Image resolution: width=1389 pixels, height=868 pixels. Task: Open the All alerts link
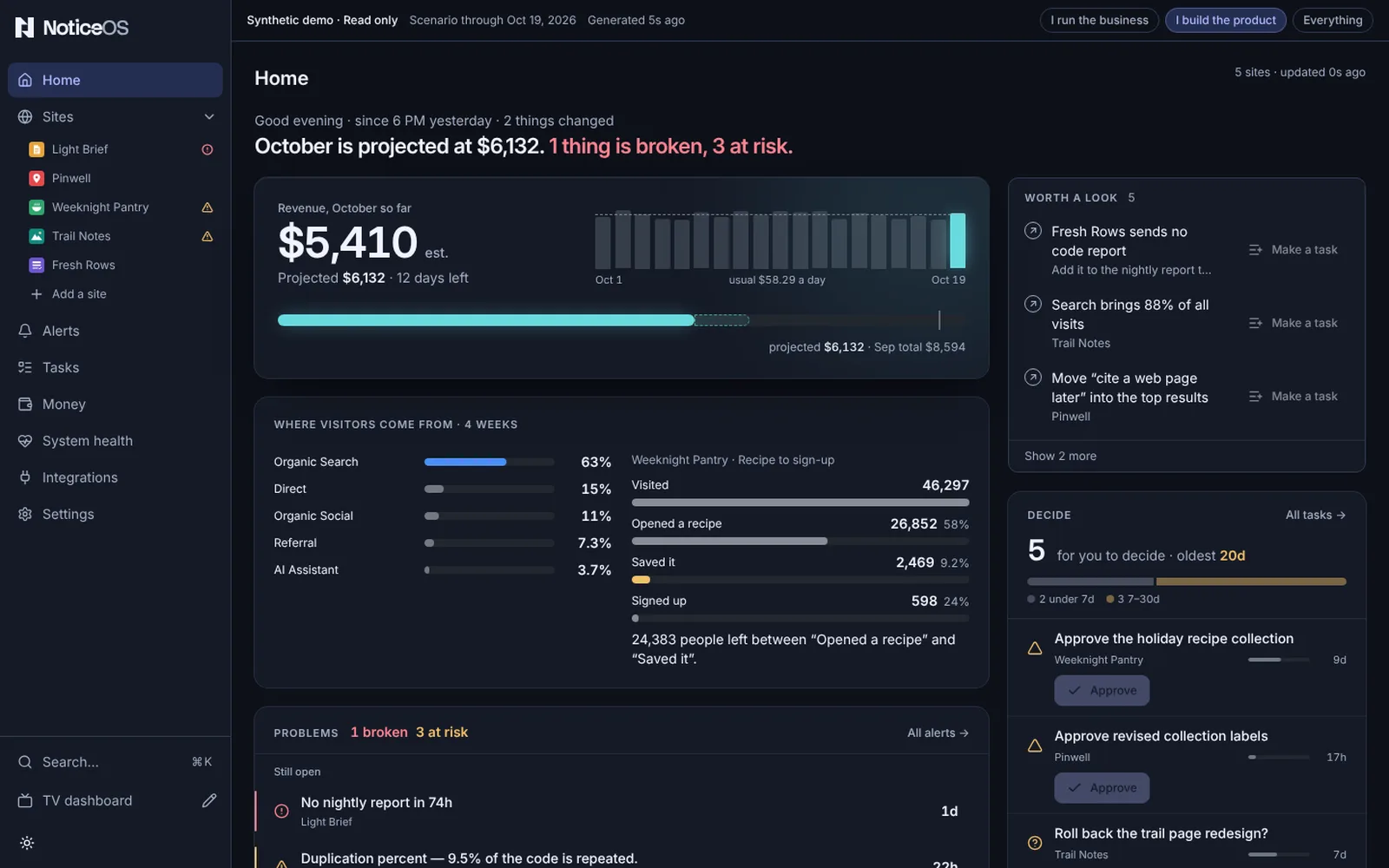[938, 733]
